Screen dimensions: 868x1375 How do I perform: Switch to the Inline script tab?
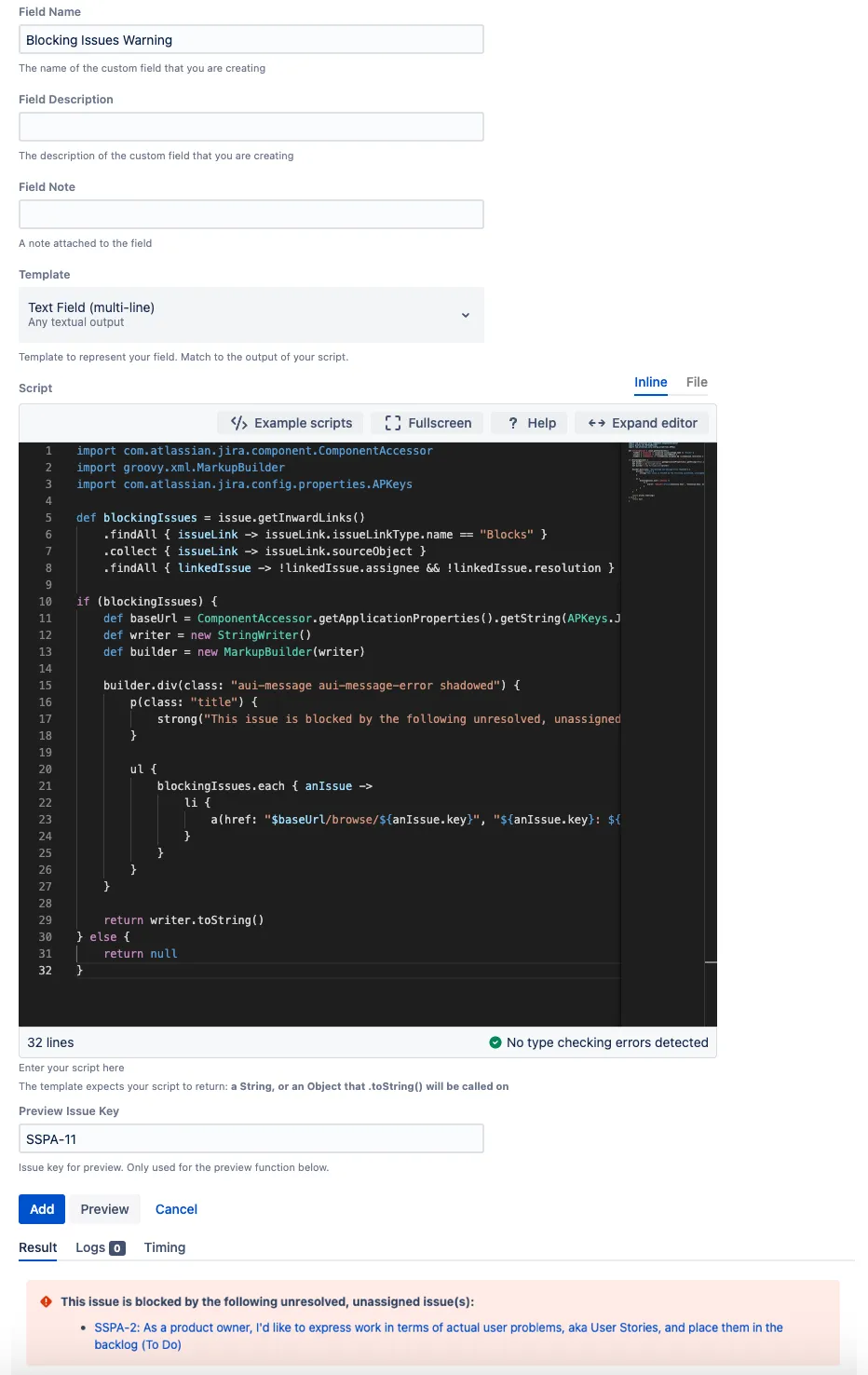tap(651, 383)
